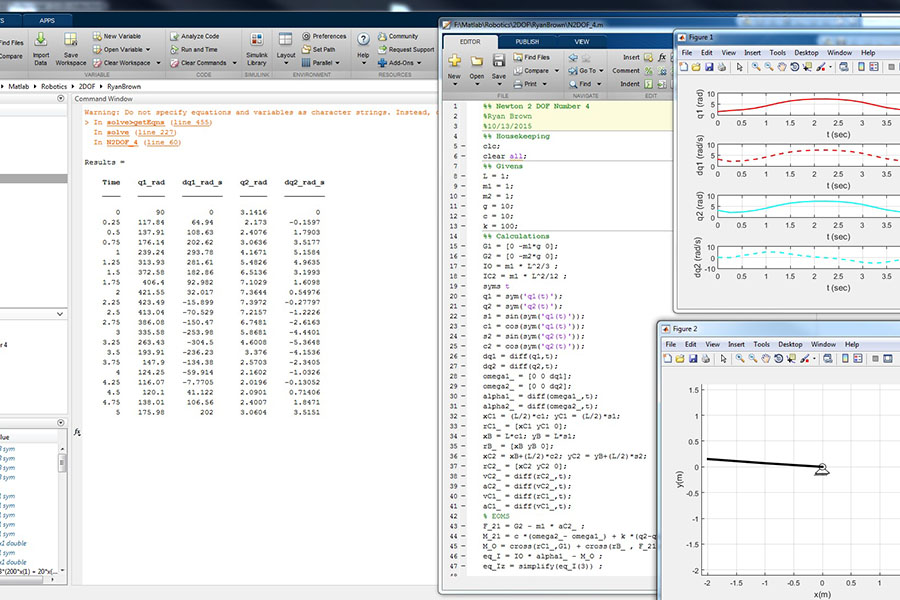Switch to the VIEW tab in the Editor
Screen dimensions: 900x600
tap(581, 42)
